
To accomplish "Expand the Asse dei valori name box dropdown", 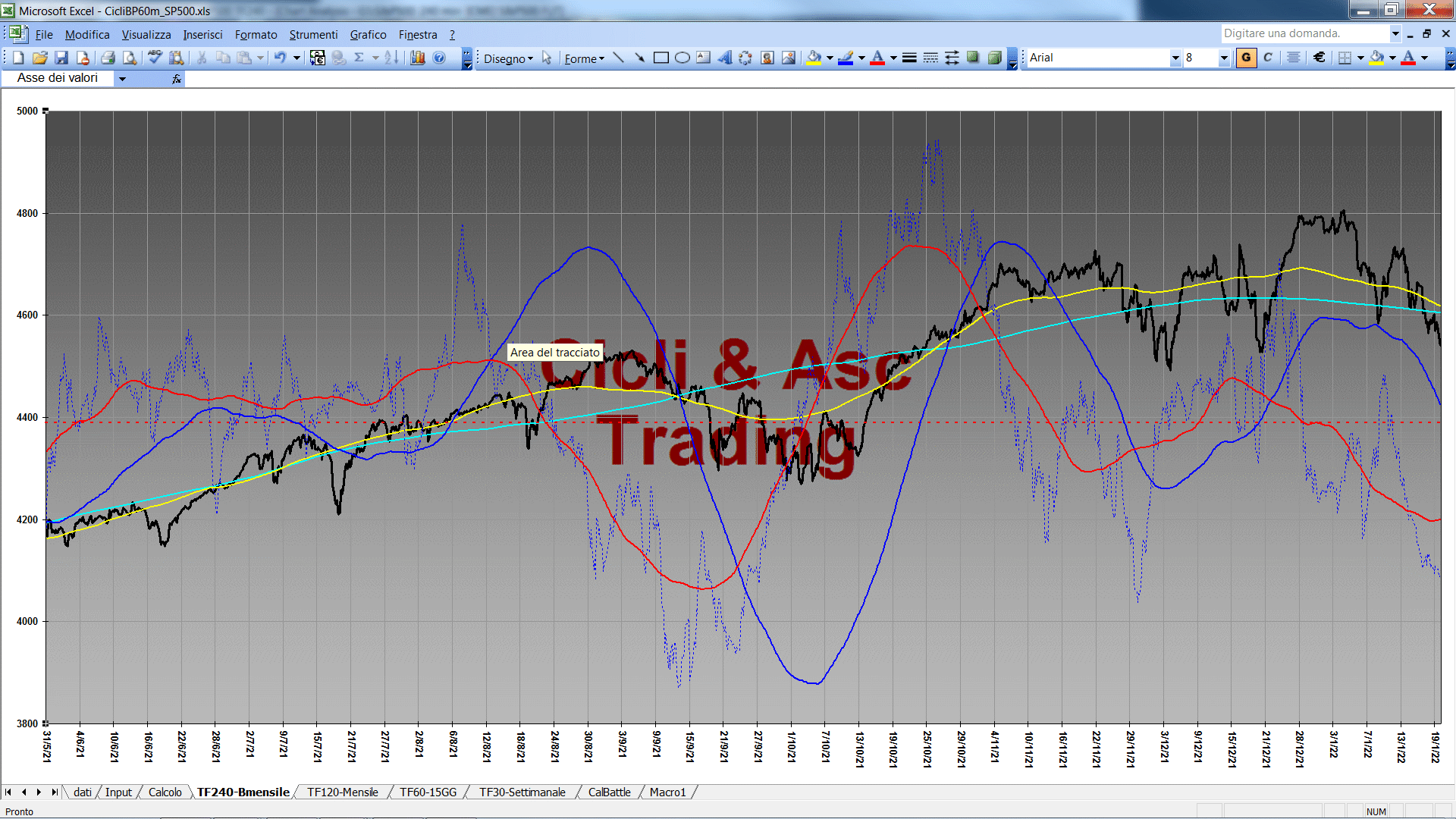I will point(122,78).
